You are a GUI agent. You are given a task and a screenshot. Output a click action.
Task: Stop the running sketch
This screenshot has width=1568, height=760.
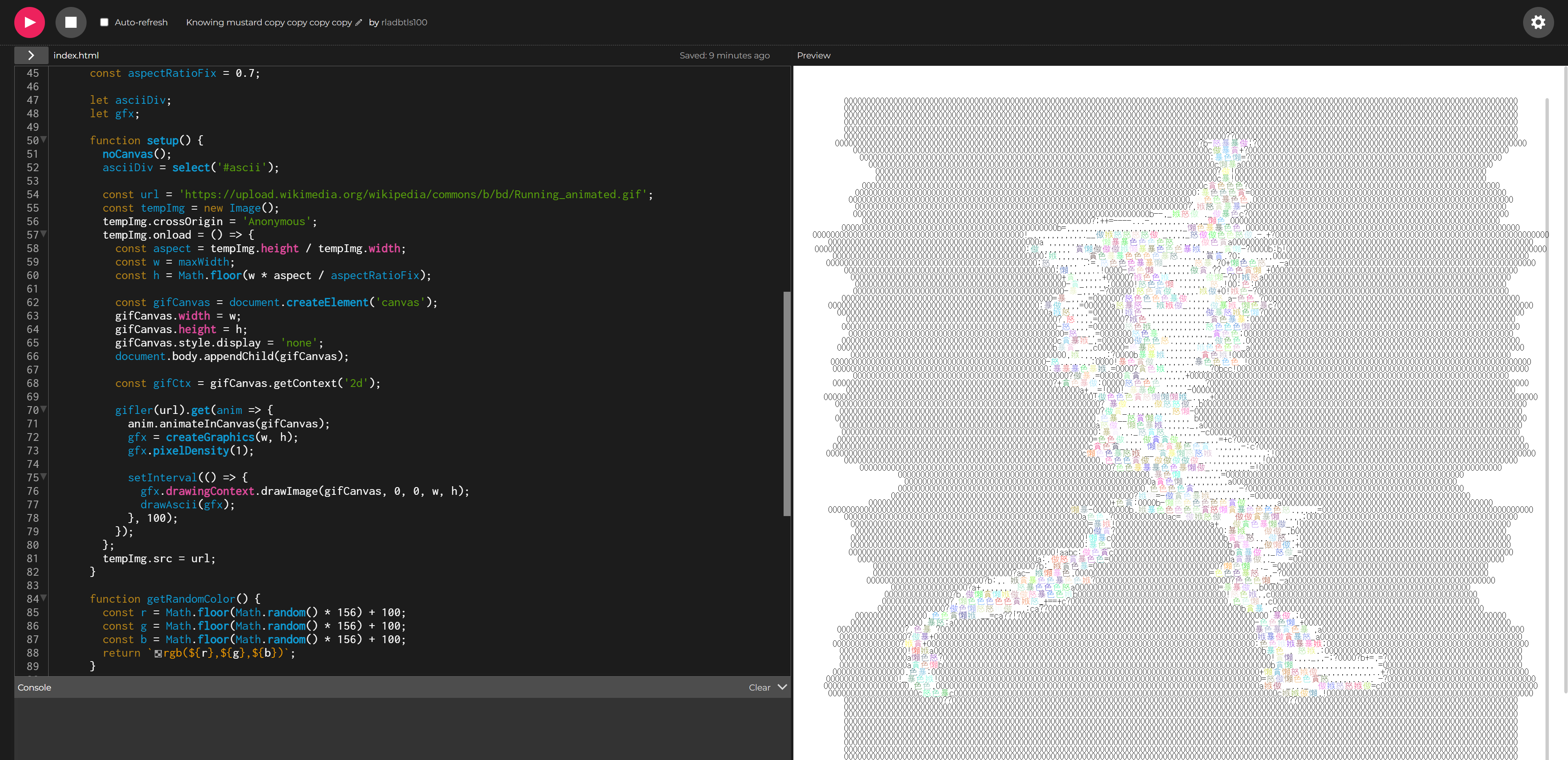(71, 22)
